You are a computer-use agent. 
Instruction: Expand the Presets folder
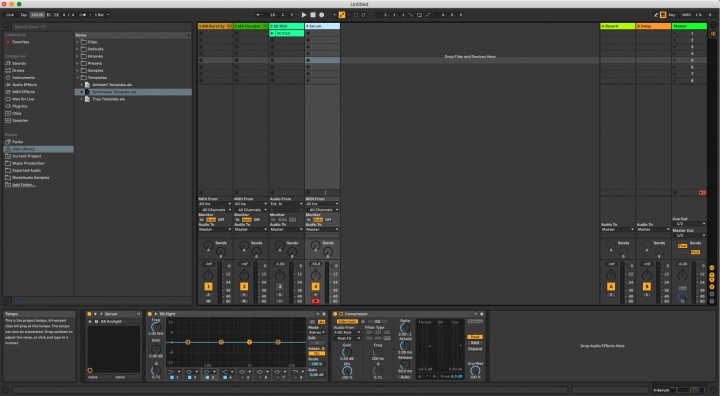[x=77, y=63]
